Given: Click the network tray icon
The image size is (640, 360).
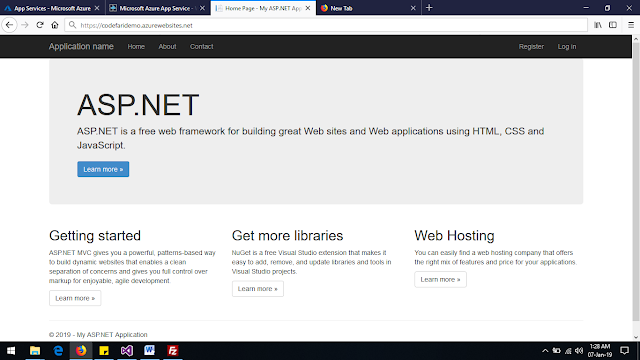Looking at the screenshot, I should click(x=568, y=351).
